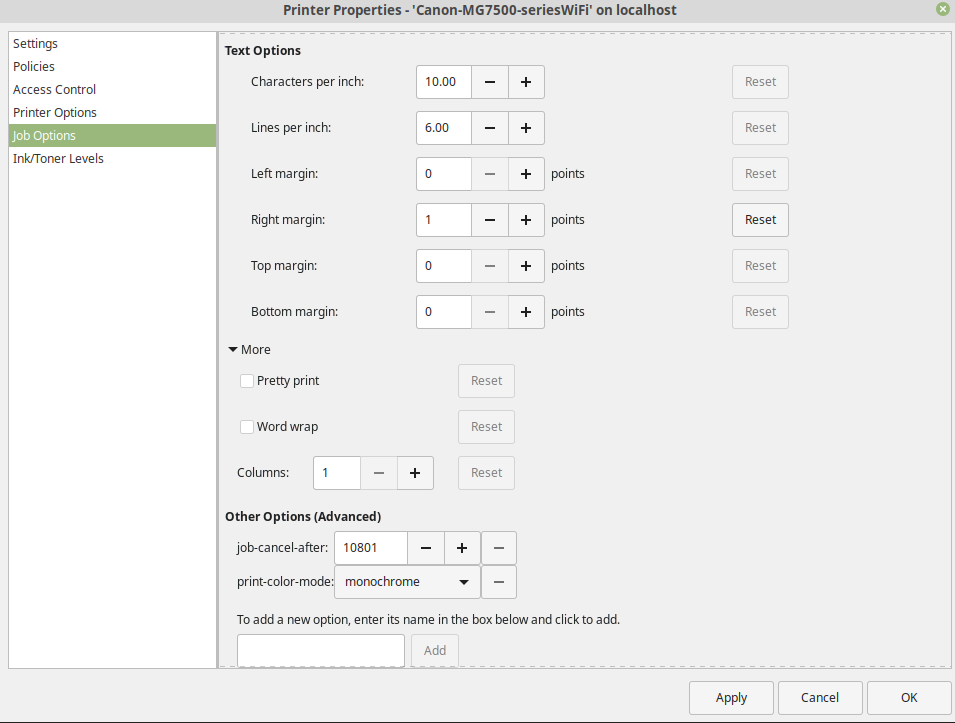Viewport: 955px width, 723px height.
Task: Enable the Pretty print checkbox
Action: click(247, 381)
